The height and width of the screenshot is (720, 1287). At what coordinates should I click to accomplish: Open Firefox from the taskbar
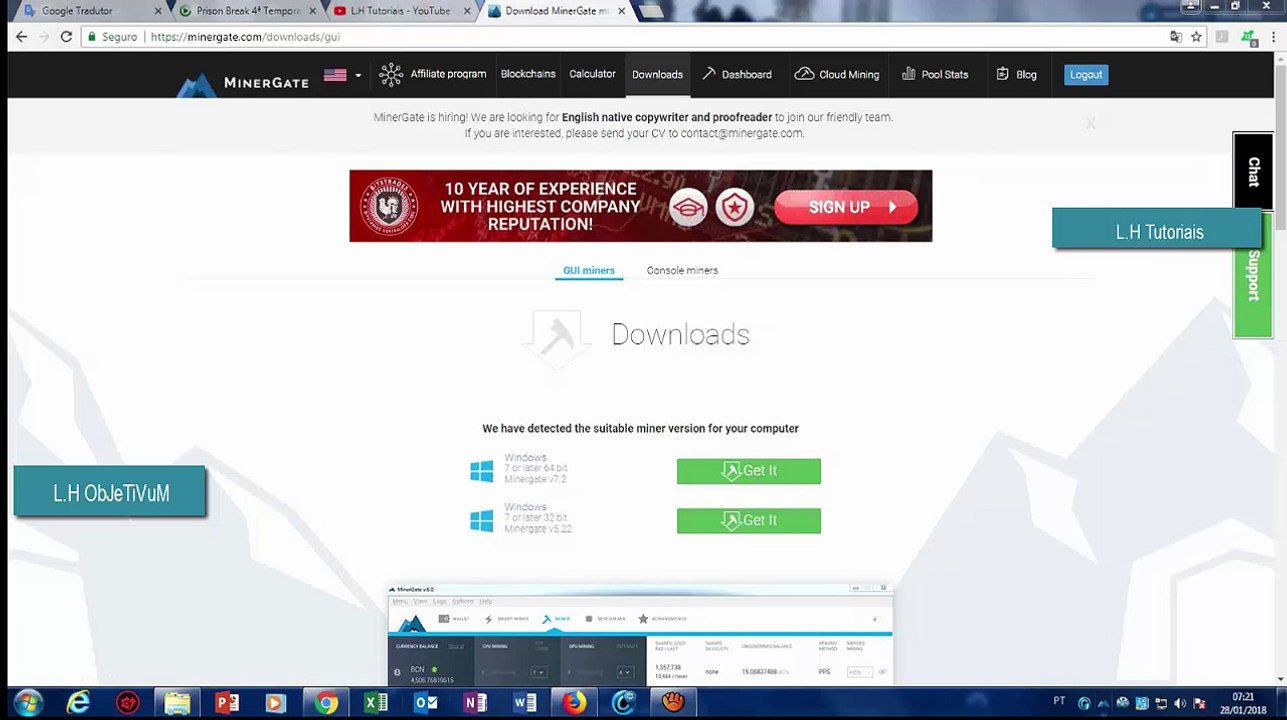click(574, 703)
